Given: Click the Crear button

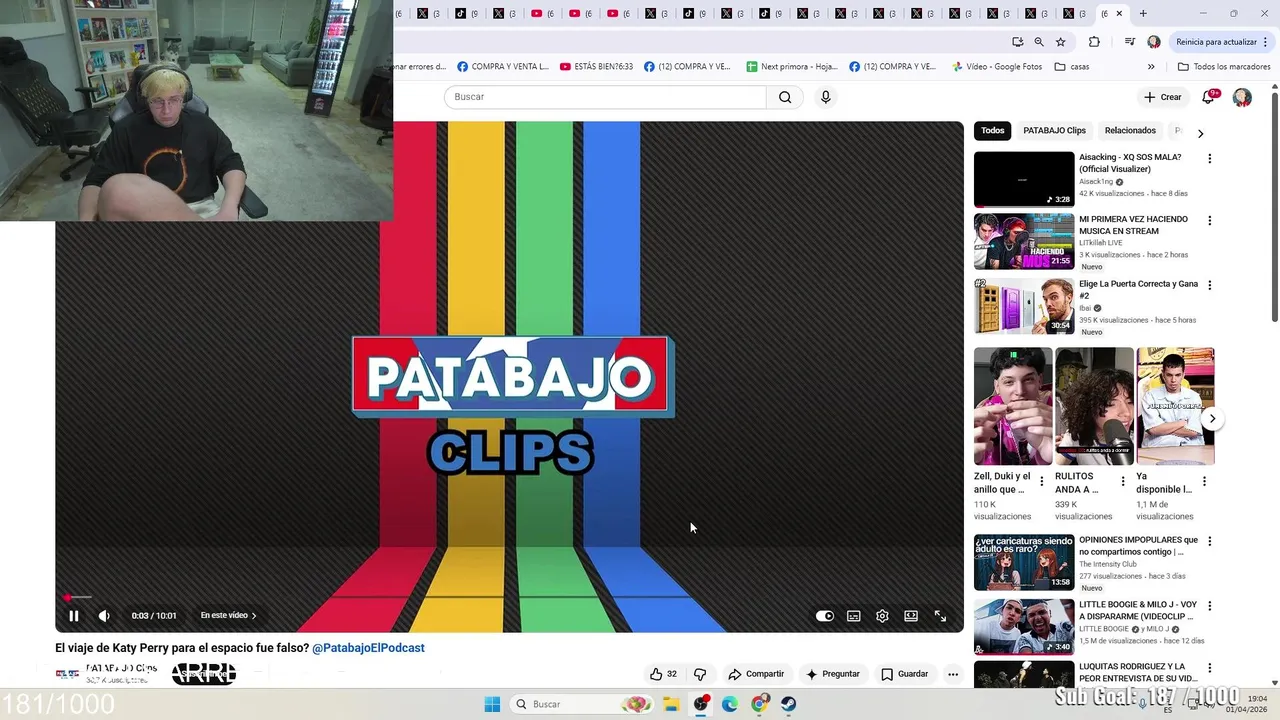Looking at the screenshot, I should [x=1163, y=97].
